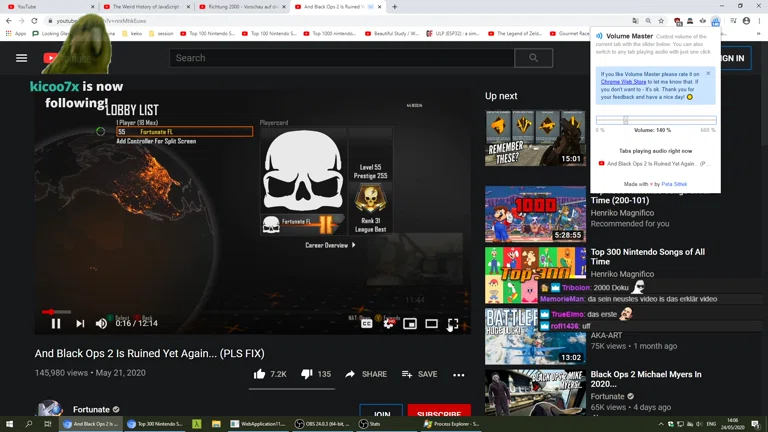Switch to WebApplication11 taskbar window
Image resolution: width=768 pixels, height=432 pixels.
[x=258, y=424]
